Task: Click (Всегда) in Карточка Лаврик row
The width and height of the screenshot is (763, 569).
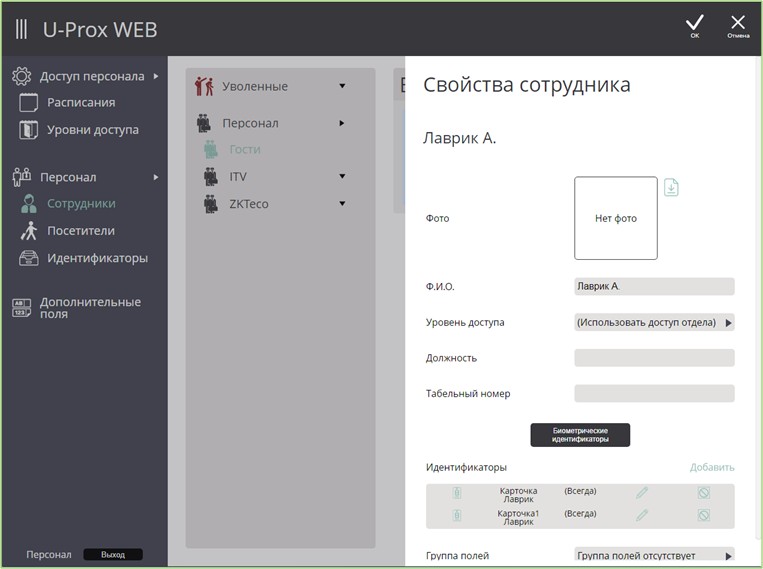Action: 580,491
